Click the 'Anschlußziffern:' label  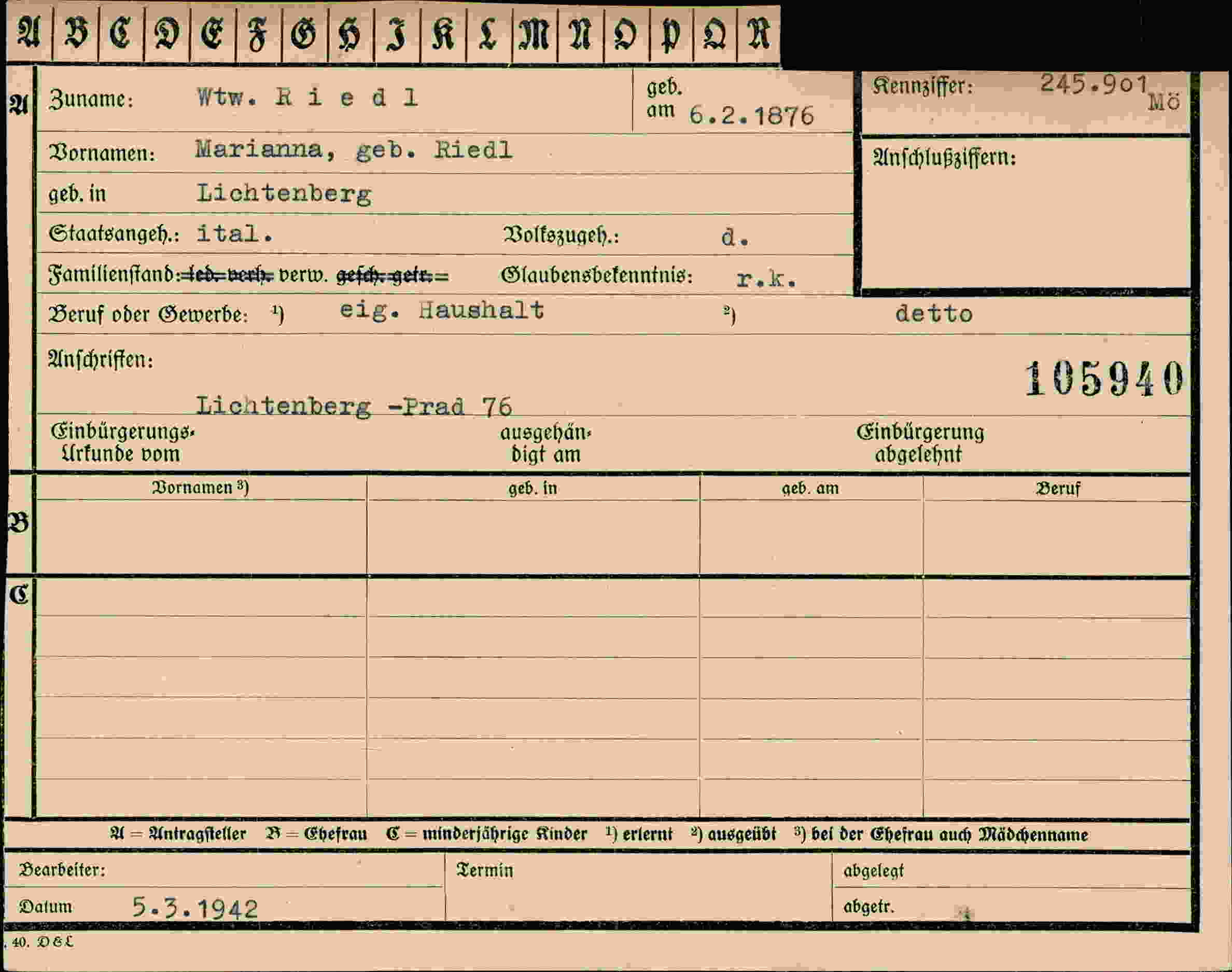click(x=944, y=158)
